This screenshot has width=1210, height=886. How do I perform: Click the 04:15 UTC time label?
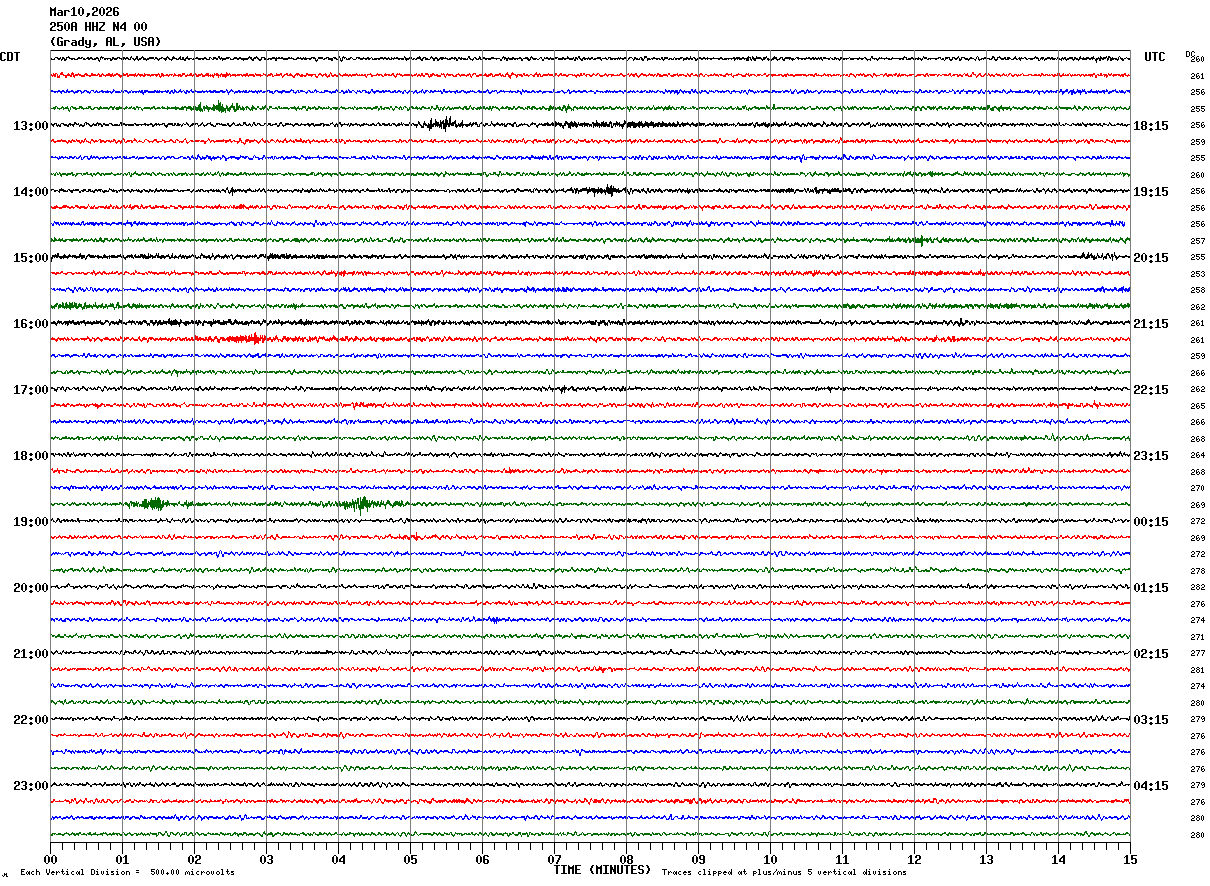coord(1150,786)
